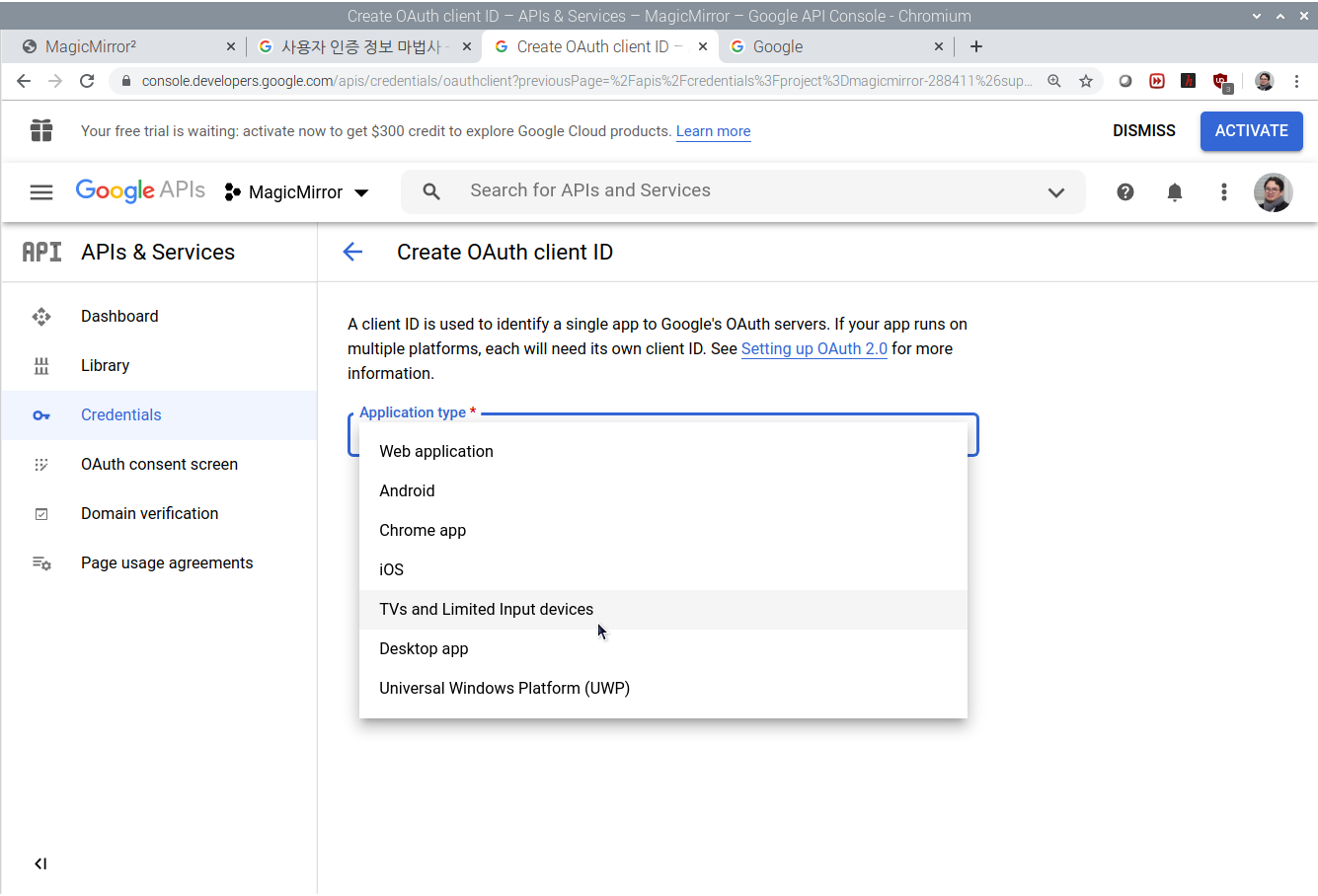Switch to the Google tab
The height and width of the screenshot is (896, 1318).
coord(834,46)
